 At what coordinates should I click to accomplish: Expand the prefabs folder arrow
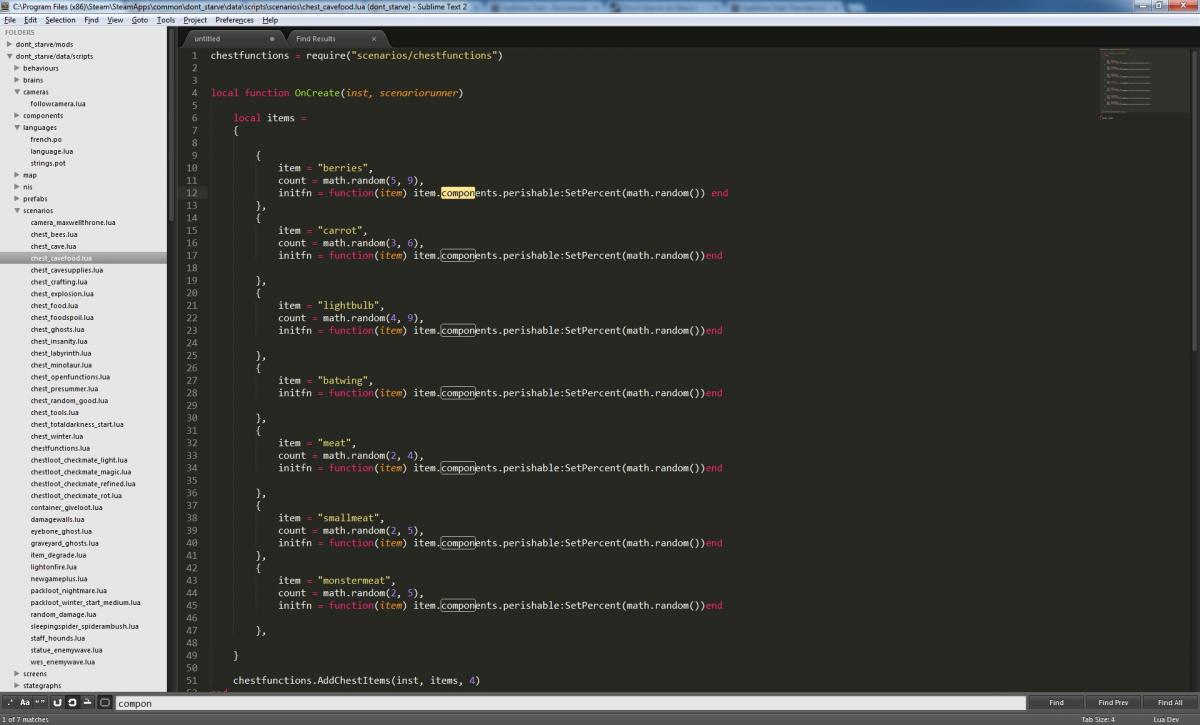point(17,199)
